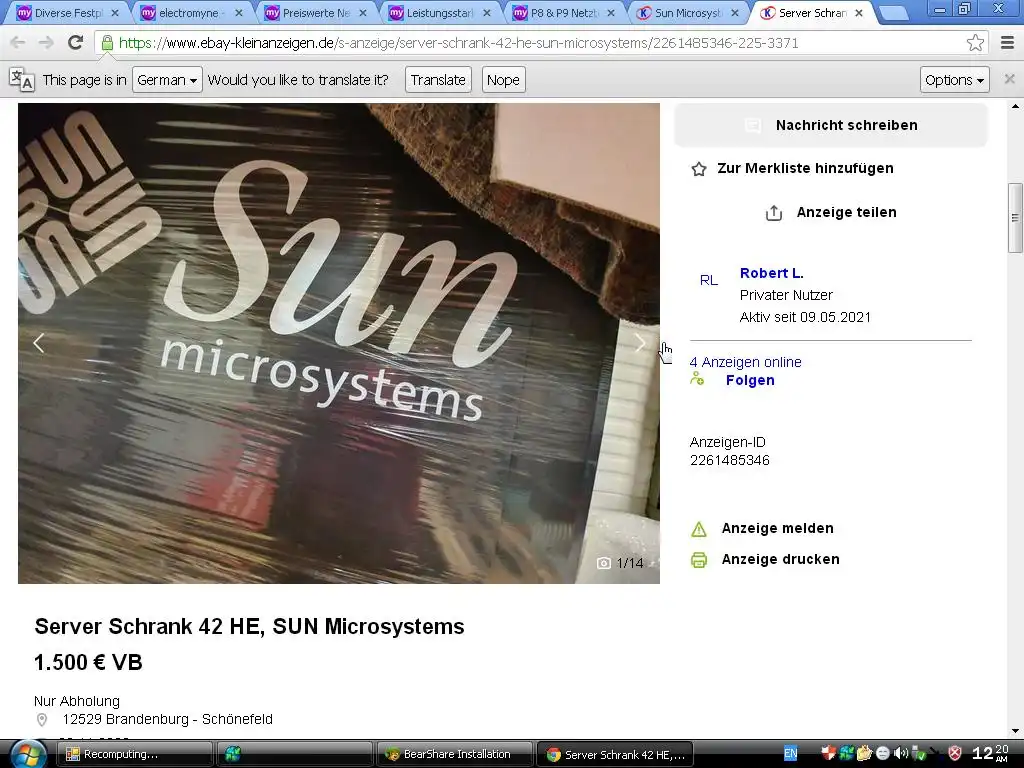1024x768 pixels.
Task: Open seller profile Robert L.
Action: (x=771, y=273)
